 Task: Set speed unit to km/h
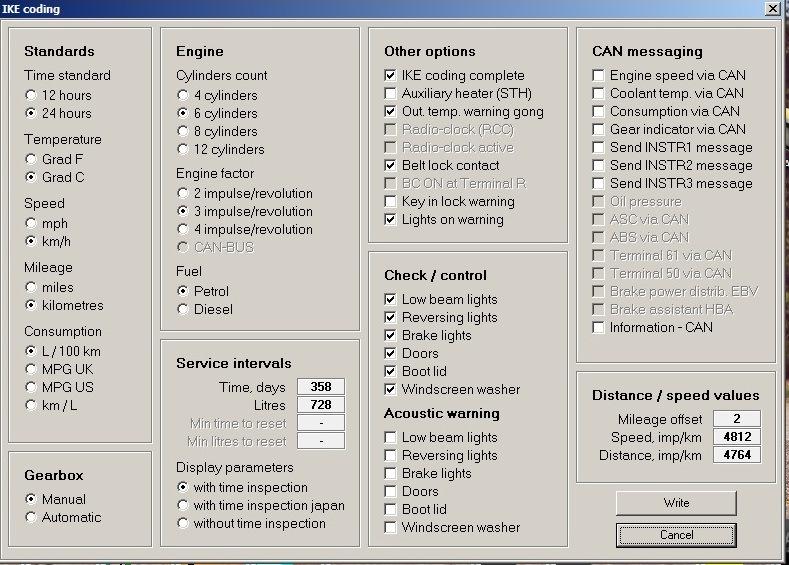coord(31,241)
